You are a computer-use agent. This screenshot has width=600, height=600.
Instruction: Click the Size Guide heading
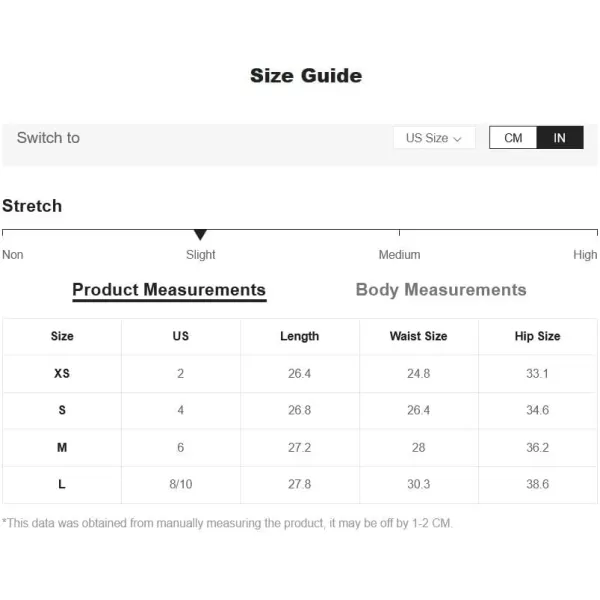(x=306, y=75)
